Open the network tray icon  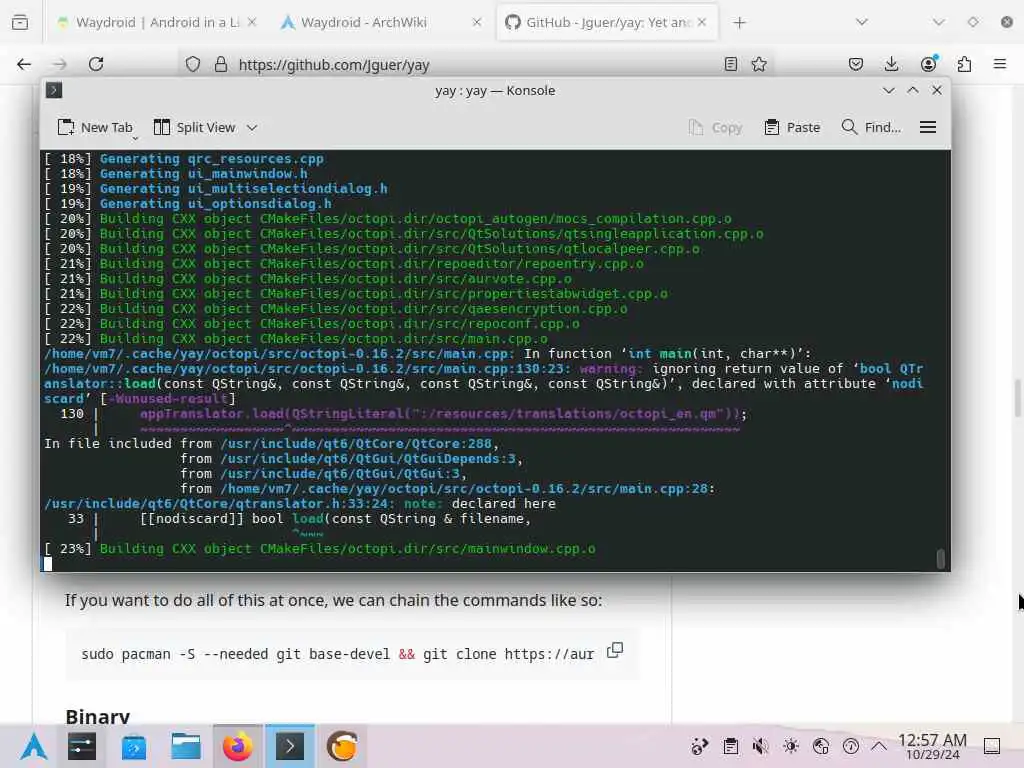821,746
